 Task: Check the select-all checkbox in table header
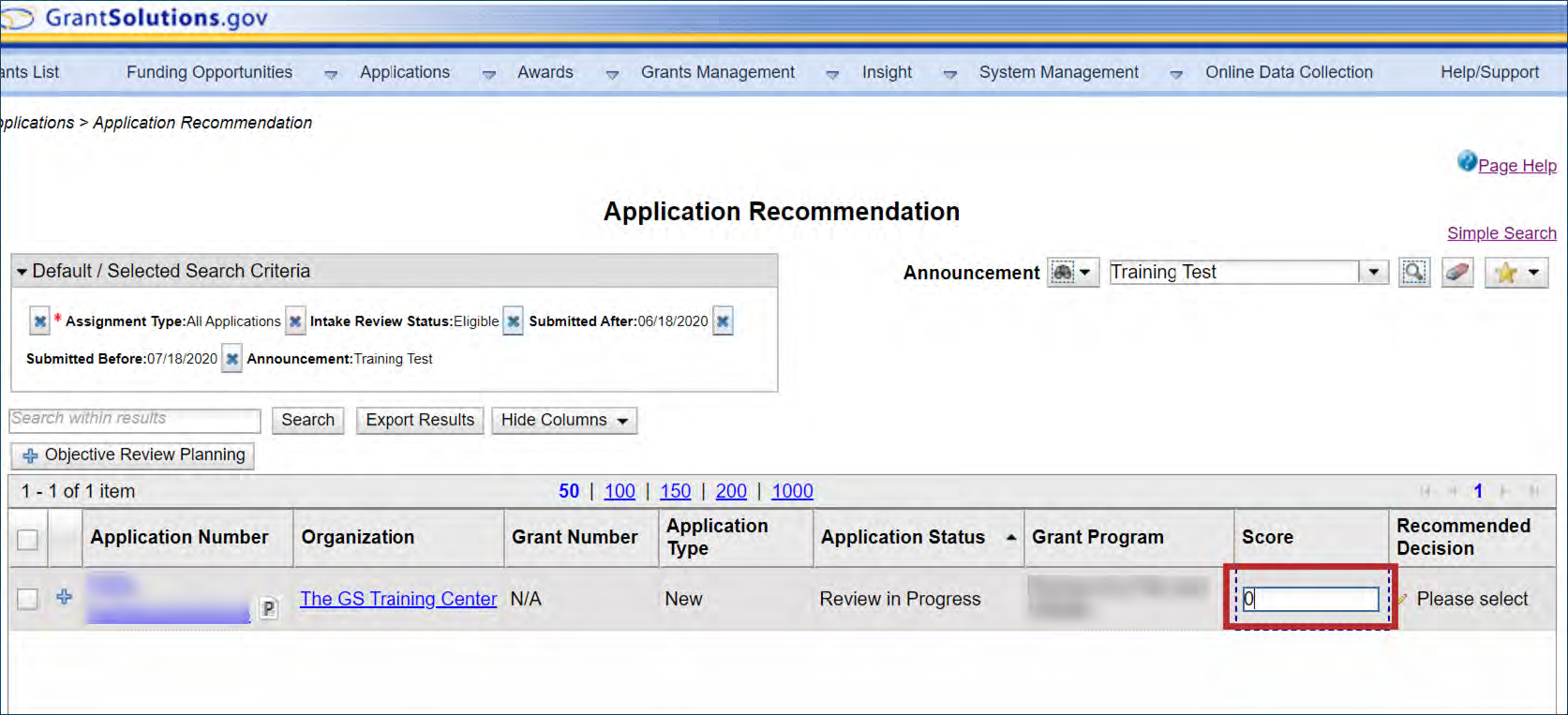[28, 539]
